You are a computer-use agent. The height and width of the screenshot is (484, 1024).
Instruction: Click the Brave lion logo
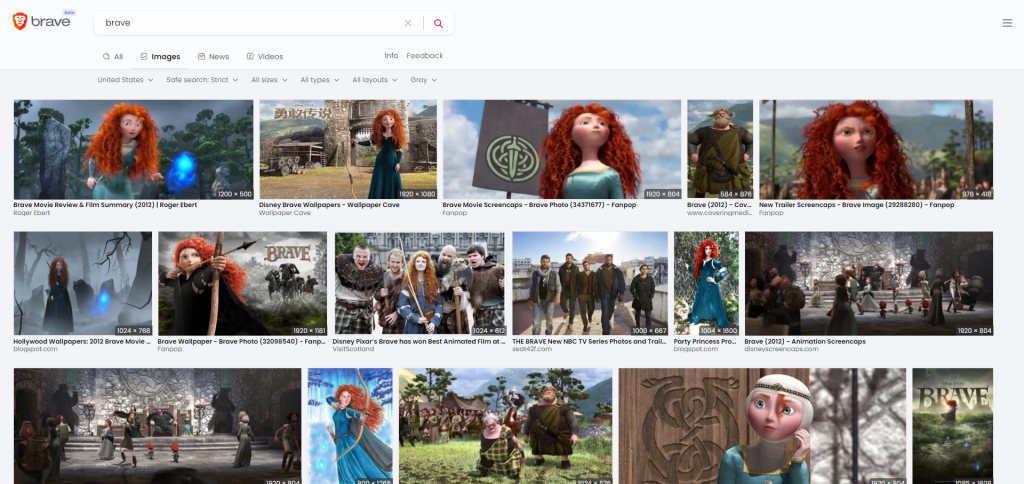(20, 22)
